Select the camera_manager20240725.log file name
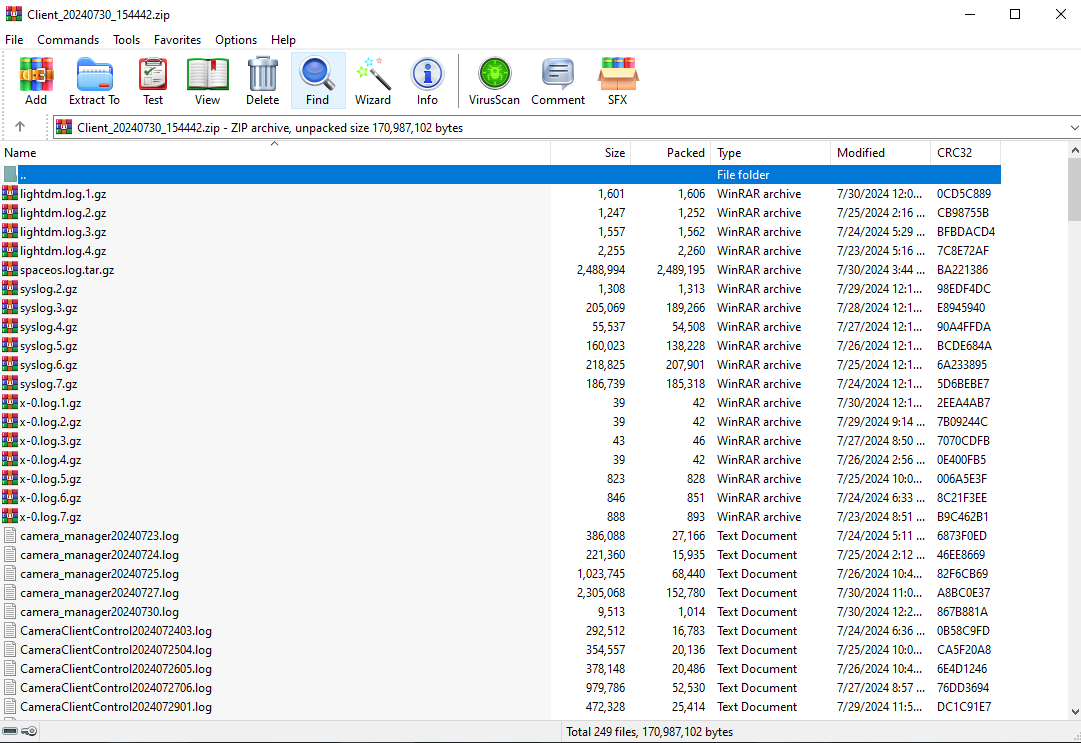Screen dimensions: 1081x743 (100, 574)
